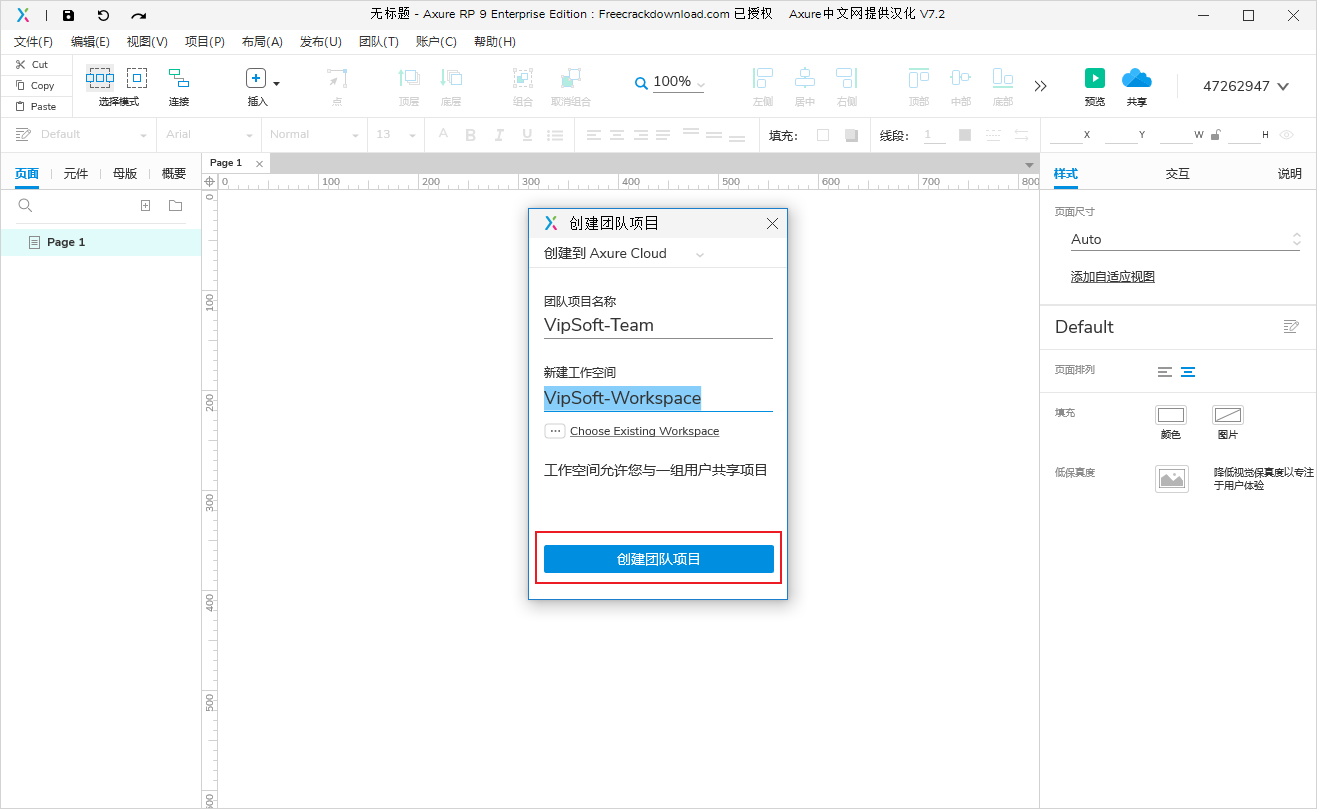The width and height of the screenshot is (1317, 809).
Task: Click the 组合 group icon
Action: pyautogui.click(x=523, y=78)
